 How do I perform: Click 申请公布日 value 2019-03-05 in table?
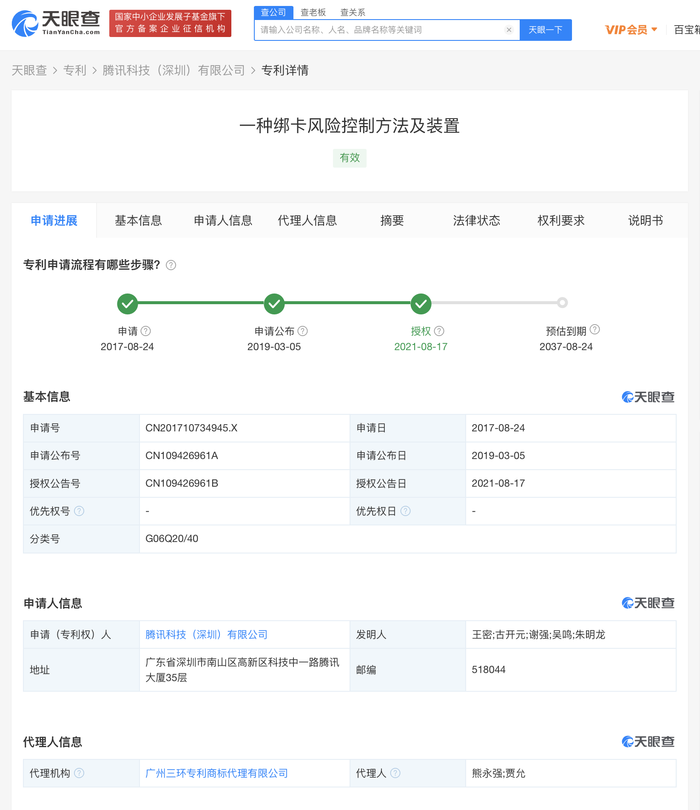pyautogui.click(x=498, y=456)
